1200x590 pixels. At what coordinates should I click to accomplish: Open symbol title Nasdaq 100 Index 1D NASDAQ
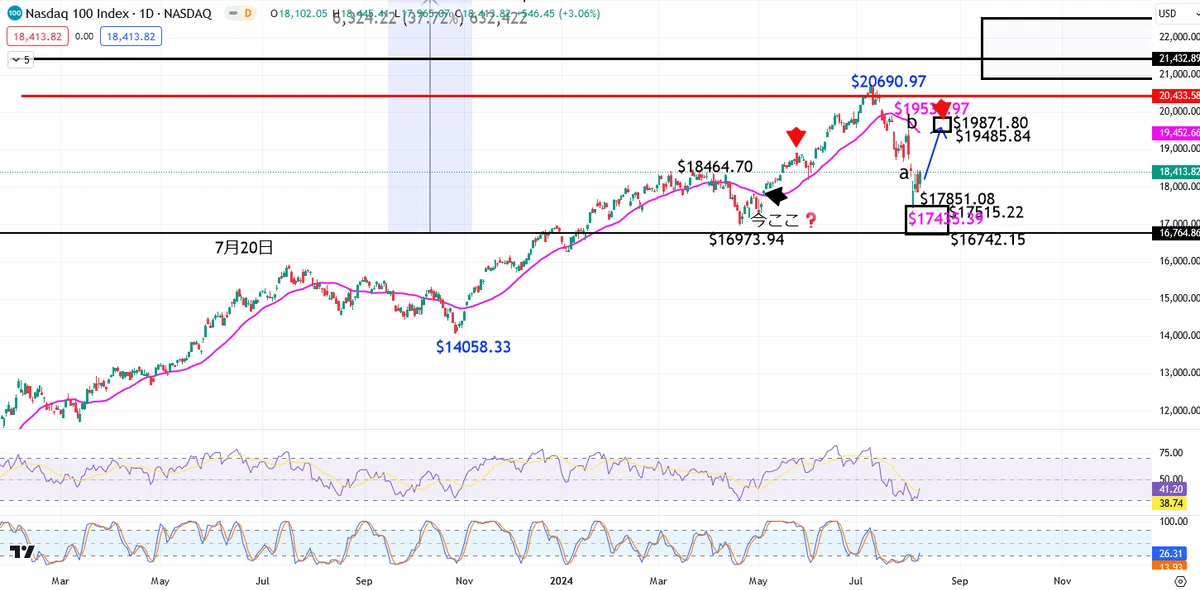pyautogui.click(x=118, y=14)
